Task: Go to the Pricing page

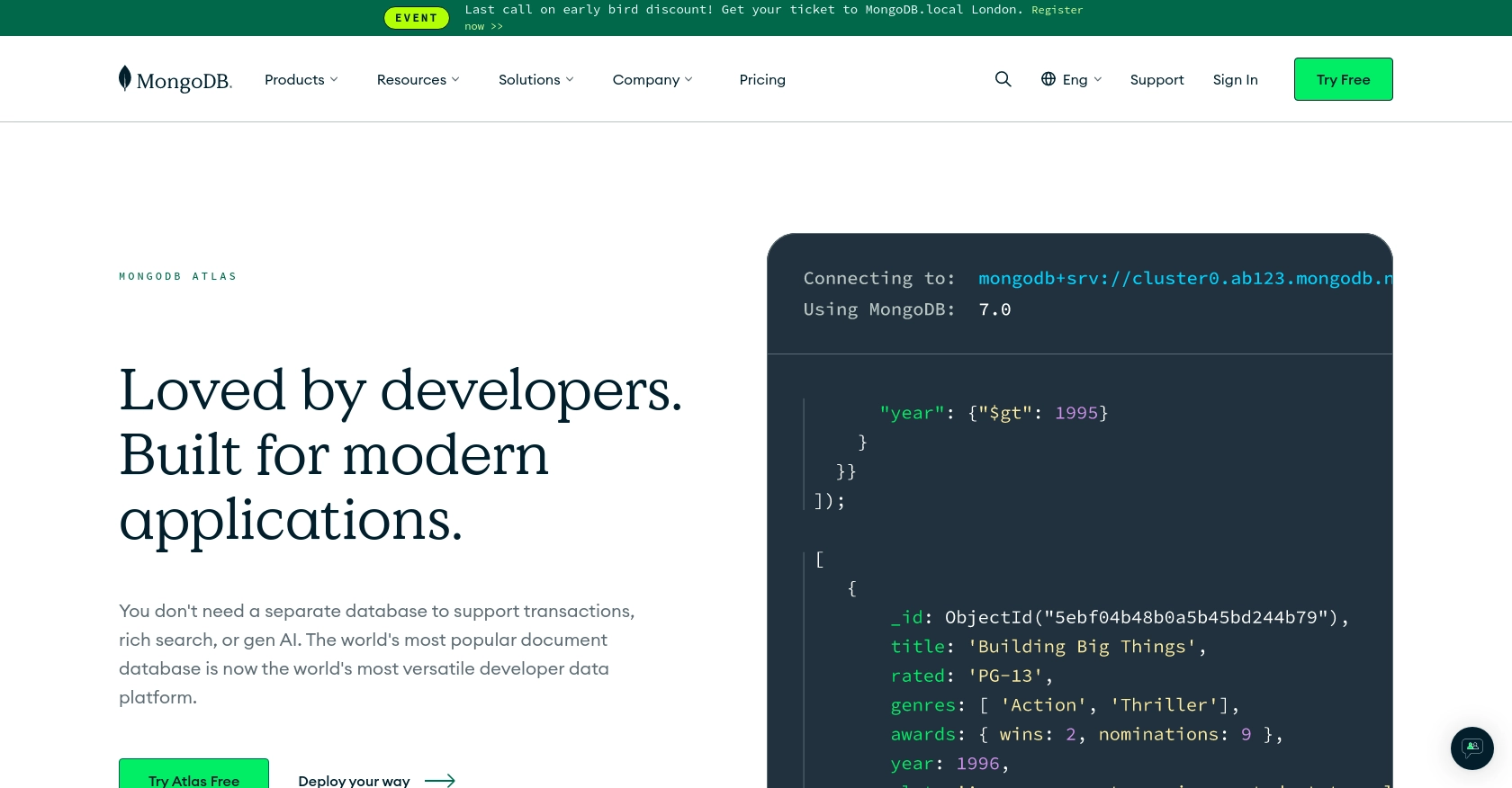Action: [x=762, y=79]
